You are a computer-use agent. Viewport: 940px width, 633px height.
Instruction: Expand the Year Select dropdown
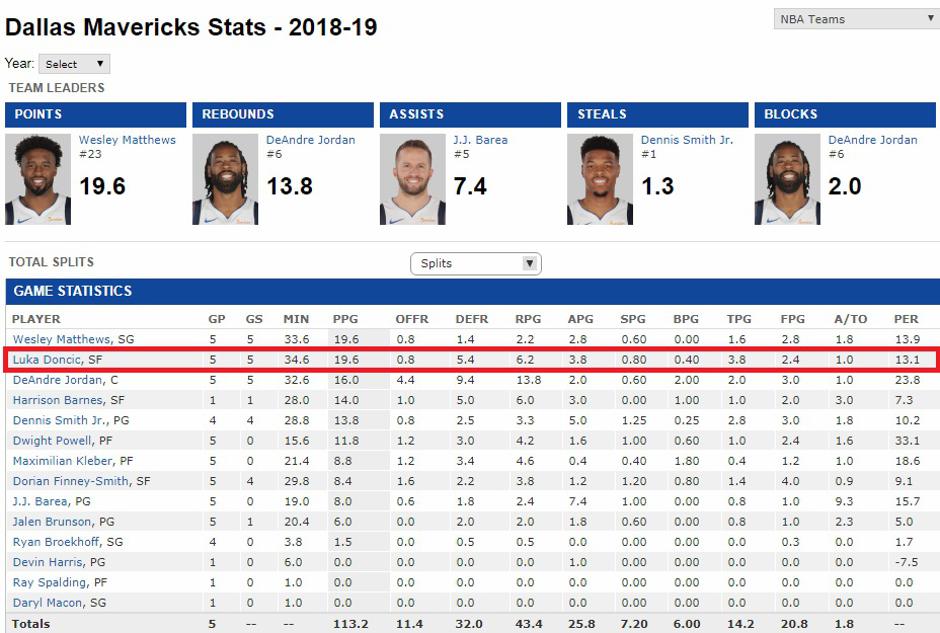73,64
